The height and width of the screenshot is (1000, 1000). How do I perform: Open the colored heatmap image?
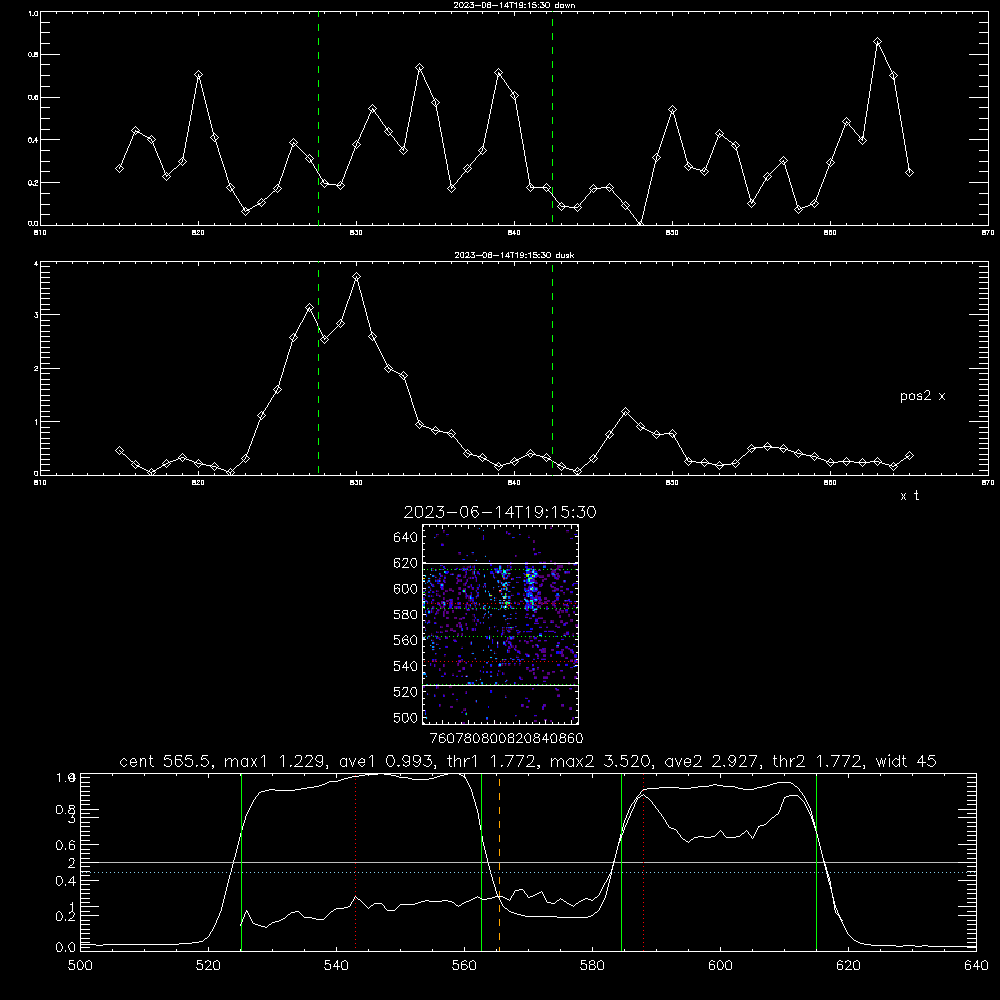click(501, 624)
